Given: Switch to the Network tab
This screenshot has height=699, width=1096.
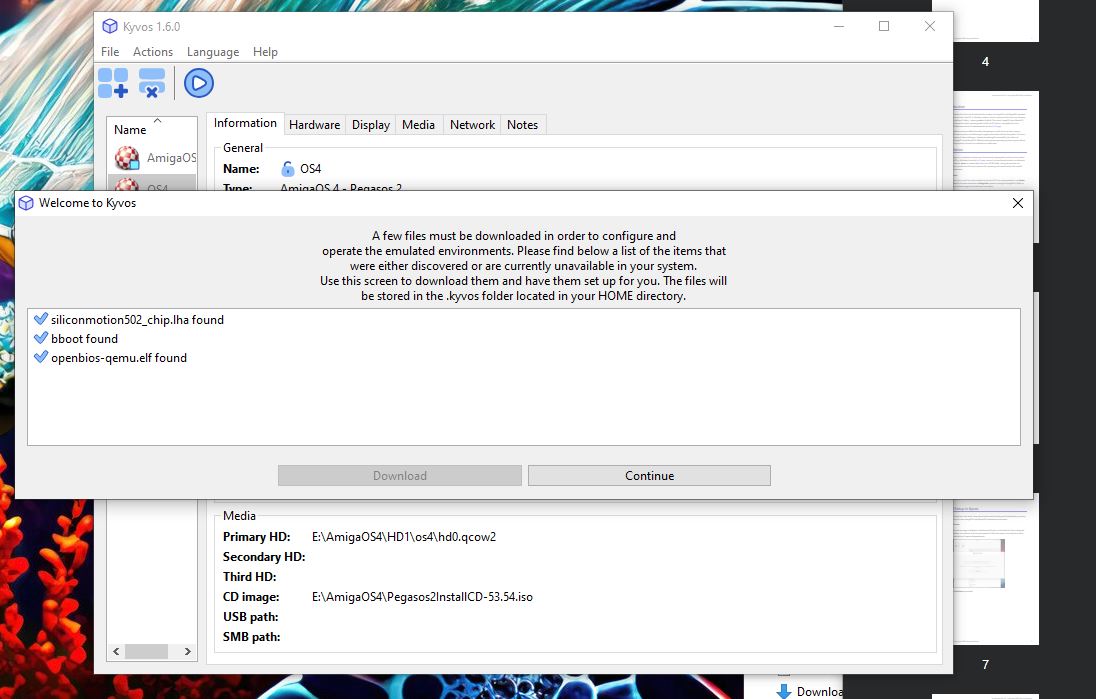Looking at the screenshot, I should (472, 125).
